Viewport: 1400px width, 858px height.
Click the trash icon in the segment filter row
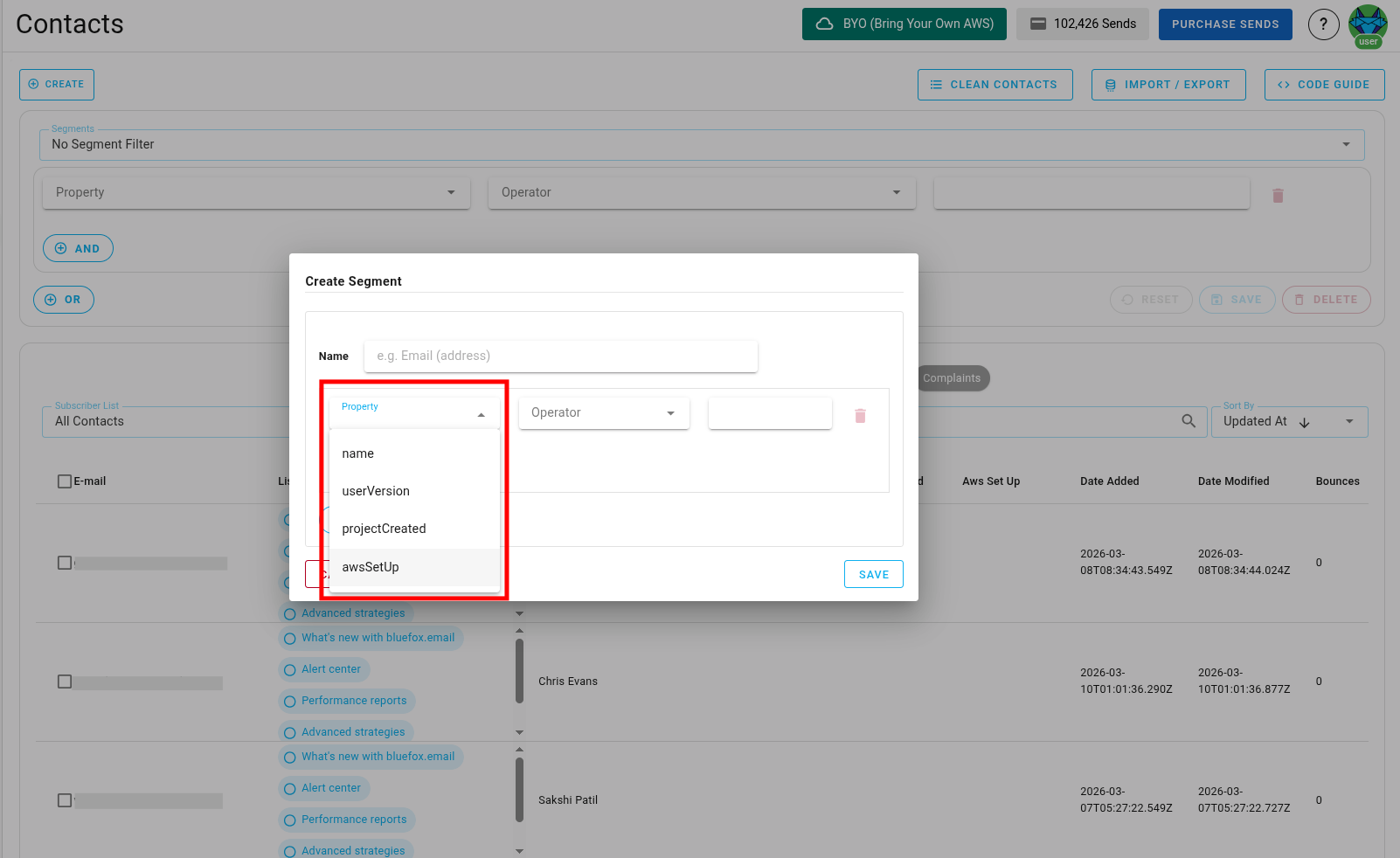coord(1279,195)
